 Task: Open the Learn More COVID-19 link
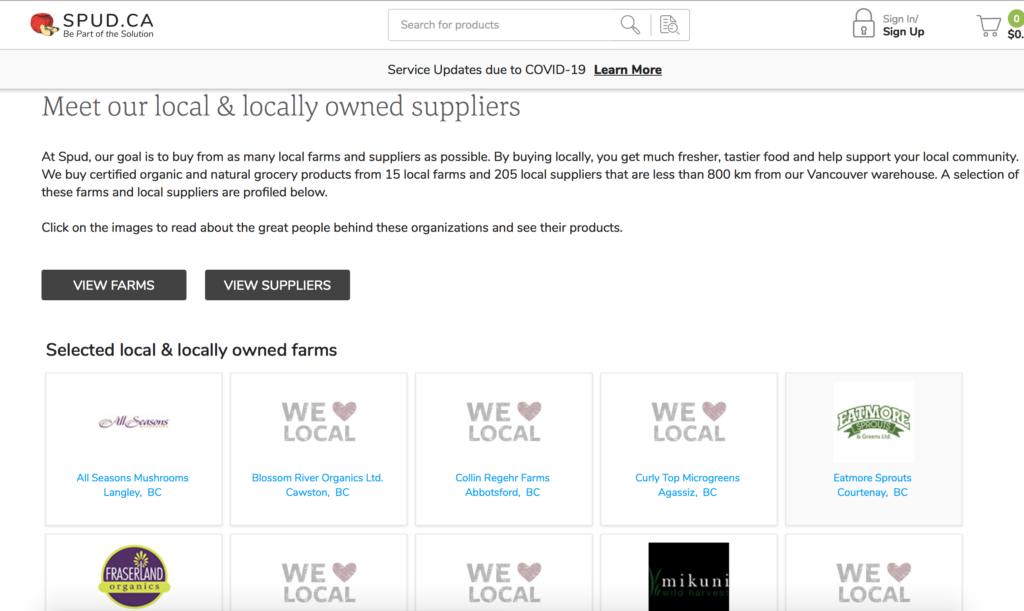[627, 70]
